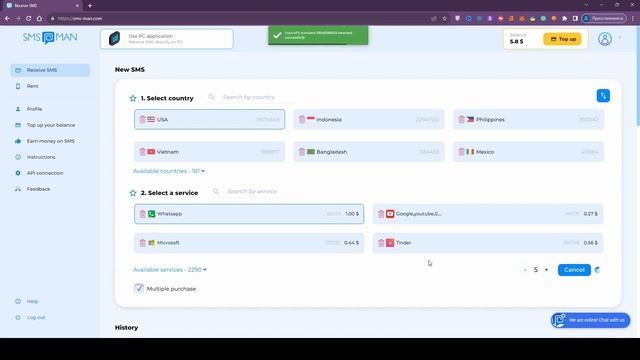Open Feedback page
640x360 pixels.
click(x=38, y=189)
